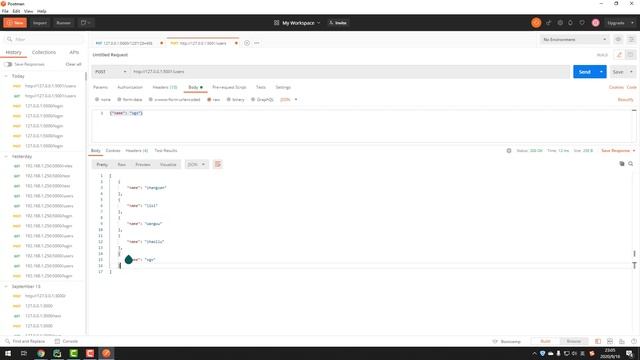Open the notifications bell icon
Viewport: 640px width, 360px height.
[571, 23]
